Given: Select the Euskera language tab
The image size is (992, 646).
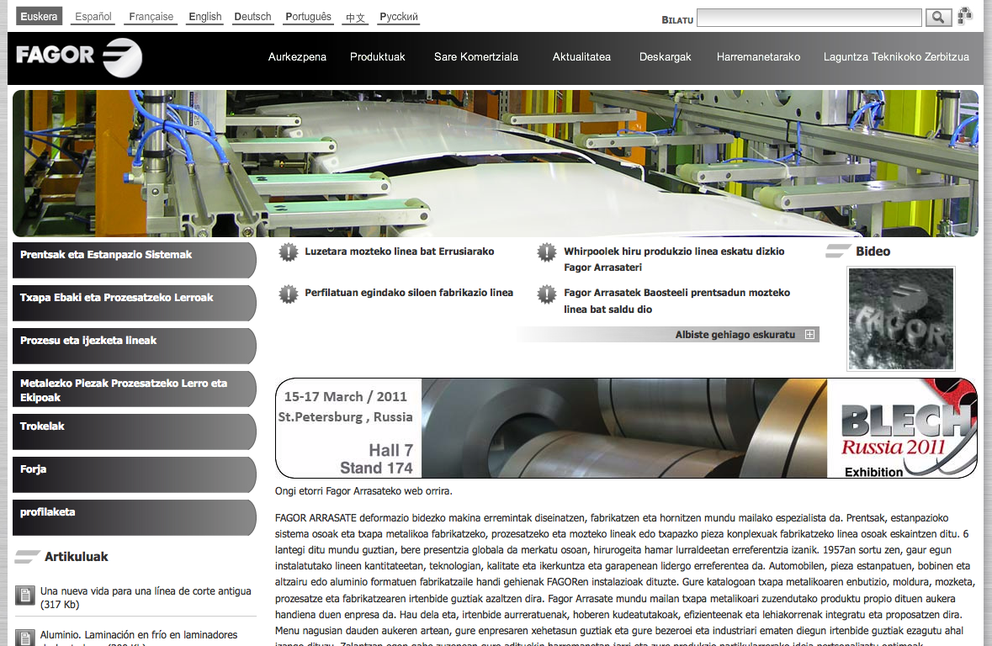Looking at the screenshot, I should (x=39, y=16).
